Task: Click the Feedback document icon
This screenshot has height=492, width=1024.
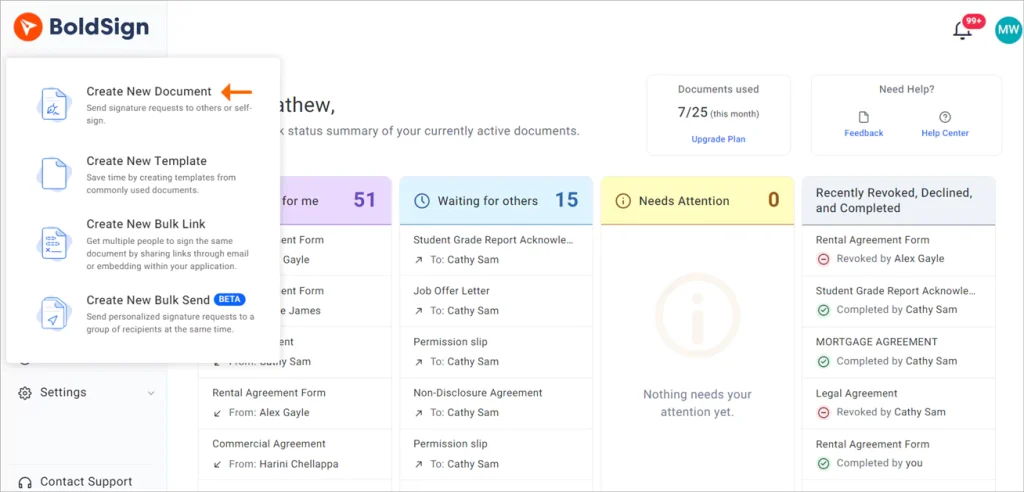Action: (863, 118)
